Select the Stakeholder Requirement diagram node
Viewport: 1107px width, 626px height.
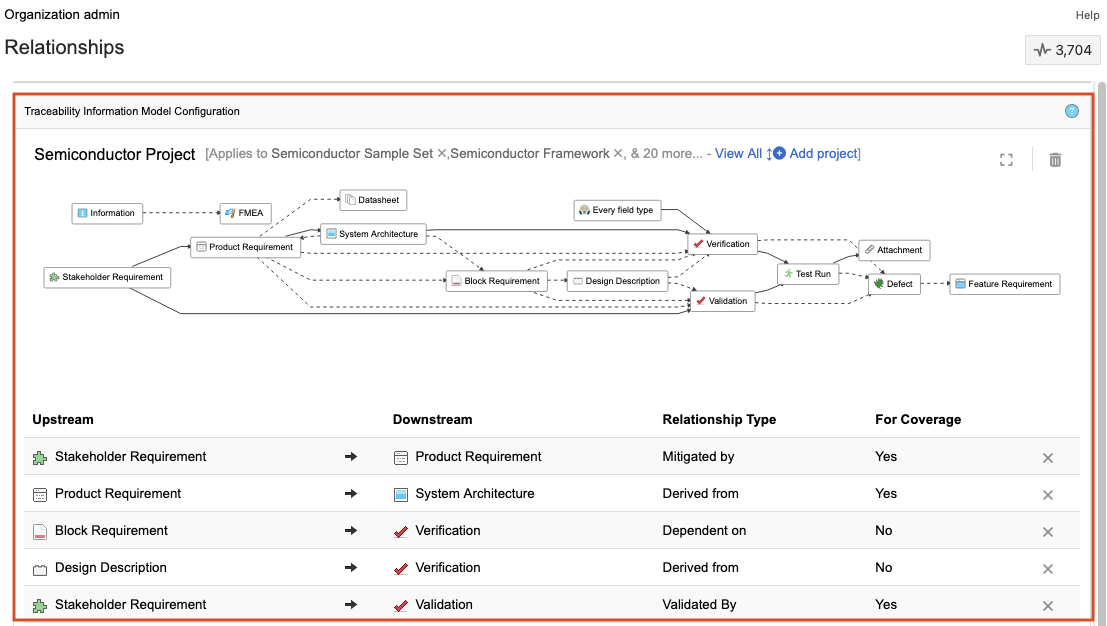[x=107, y=277]
